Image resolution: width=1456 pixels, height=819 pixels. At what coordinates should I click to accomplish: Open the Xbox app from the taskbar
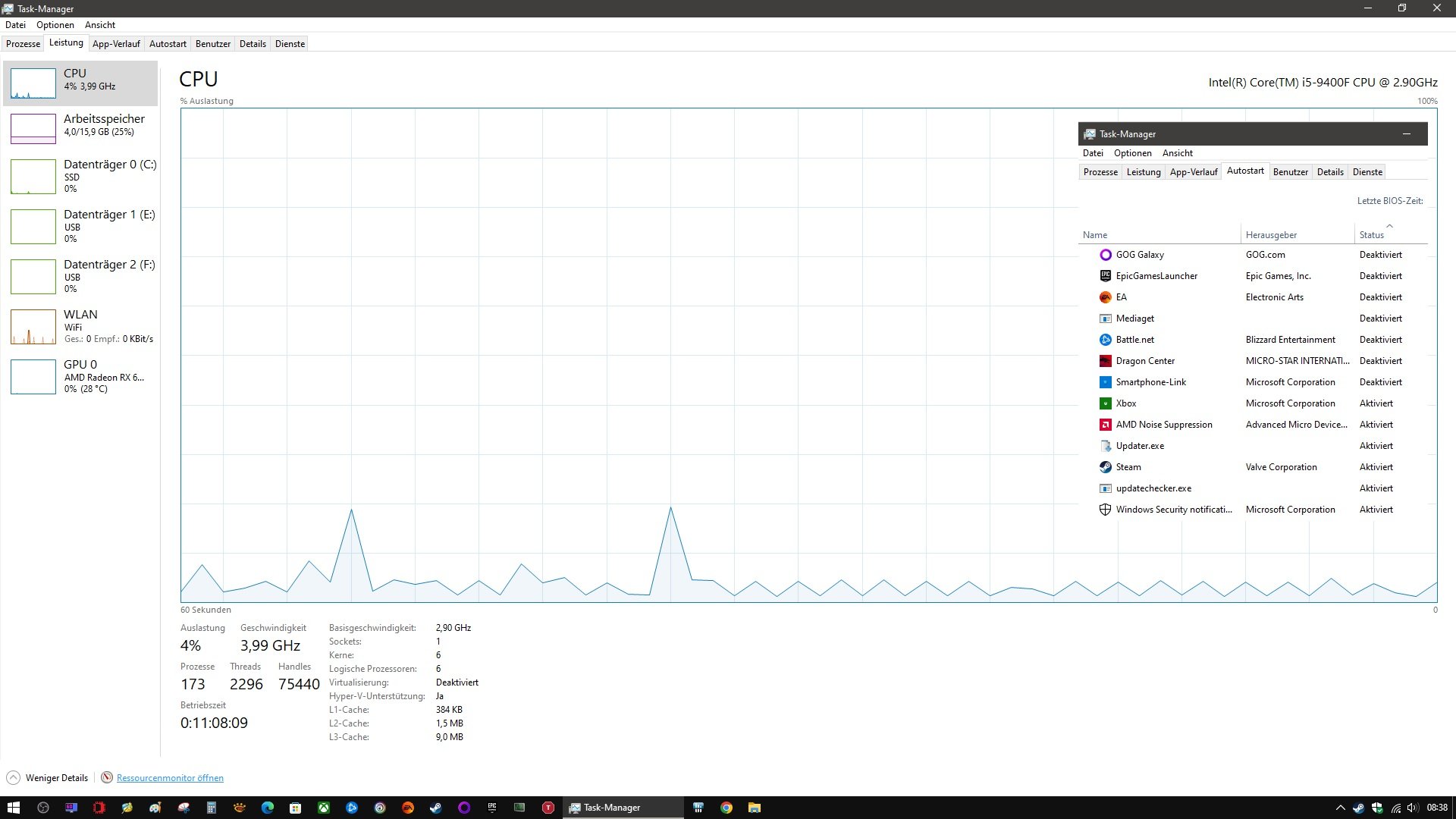[324, 808]
